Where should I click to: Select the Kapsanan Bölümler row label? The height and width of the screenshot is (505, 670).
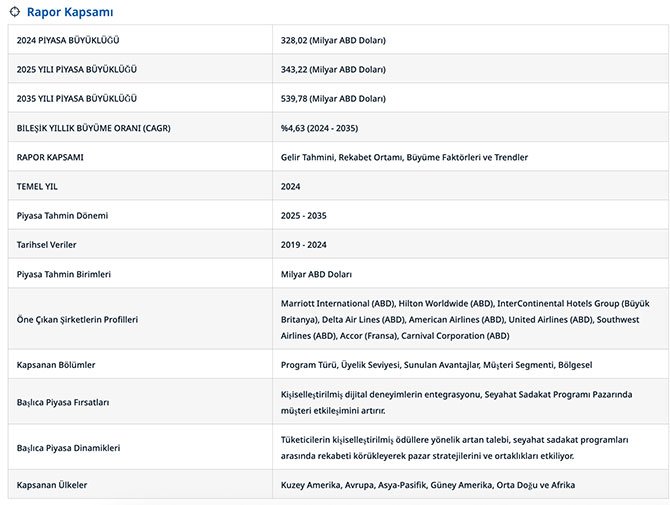[x=57, y=365]
